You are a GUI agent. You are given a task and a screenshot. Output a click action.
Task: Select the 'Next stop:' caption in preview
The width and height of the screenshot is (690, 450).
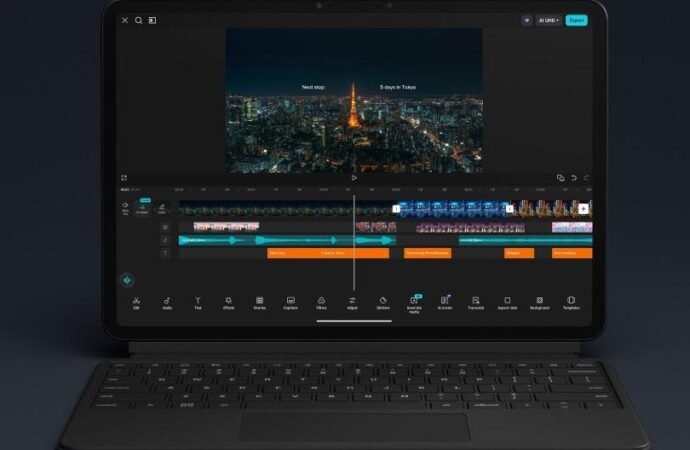pos(313,87)
